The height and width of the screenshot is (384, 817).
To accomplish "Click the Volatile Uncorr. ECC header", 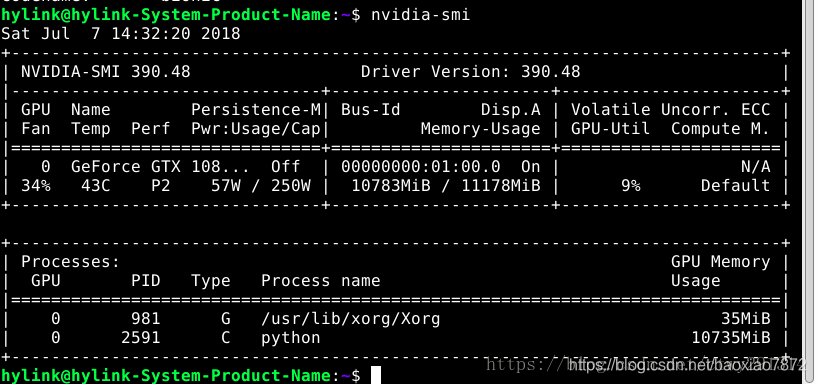I will click(x=671, y=110).
